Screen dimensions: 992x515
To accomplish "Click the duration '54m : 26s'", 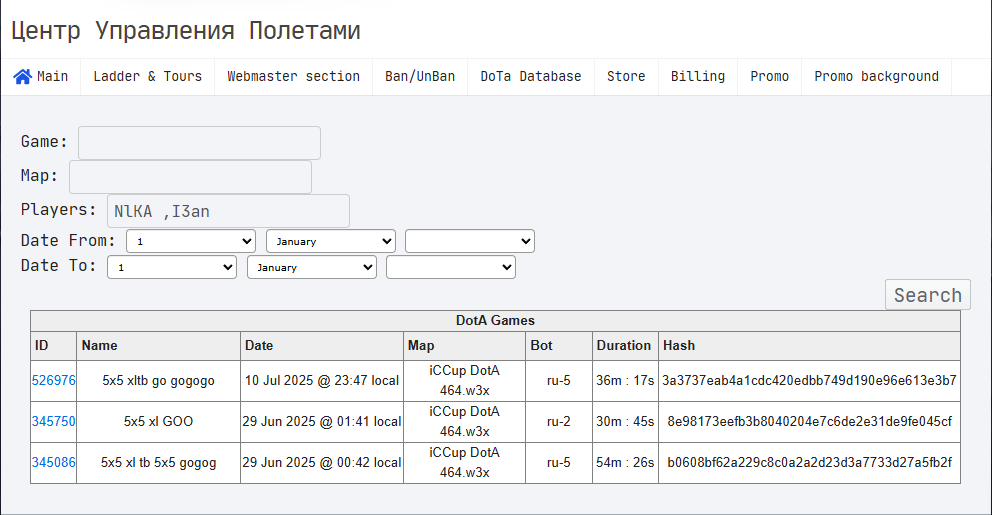I will 625,462.
